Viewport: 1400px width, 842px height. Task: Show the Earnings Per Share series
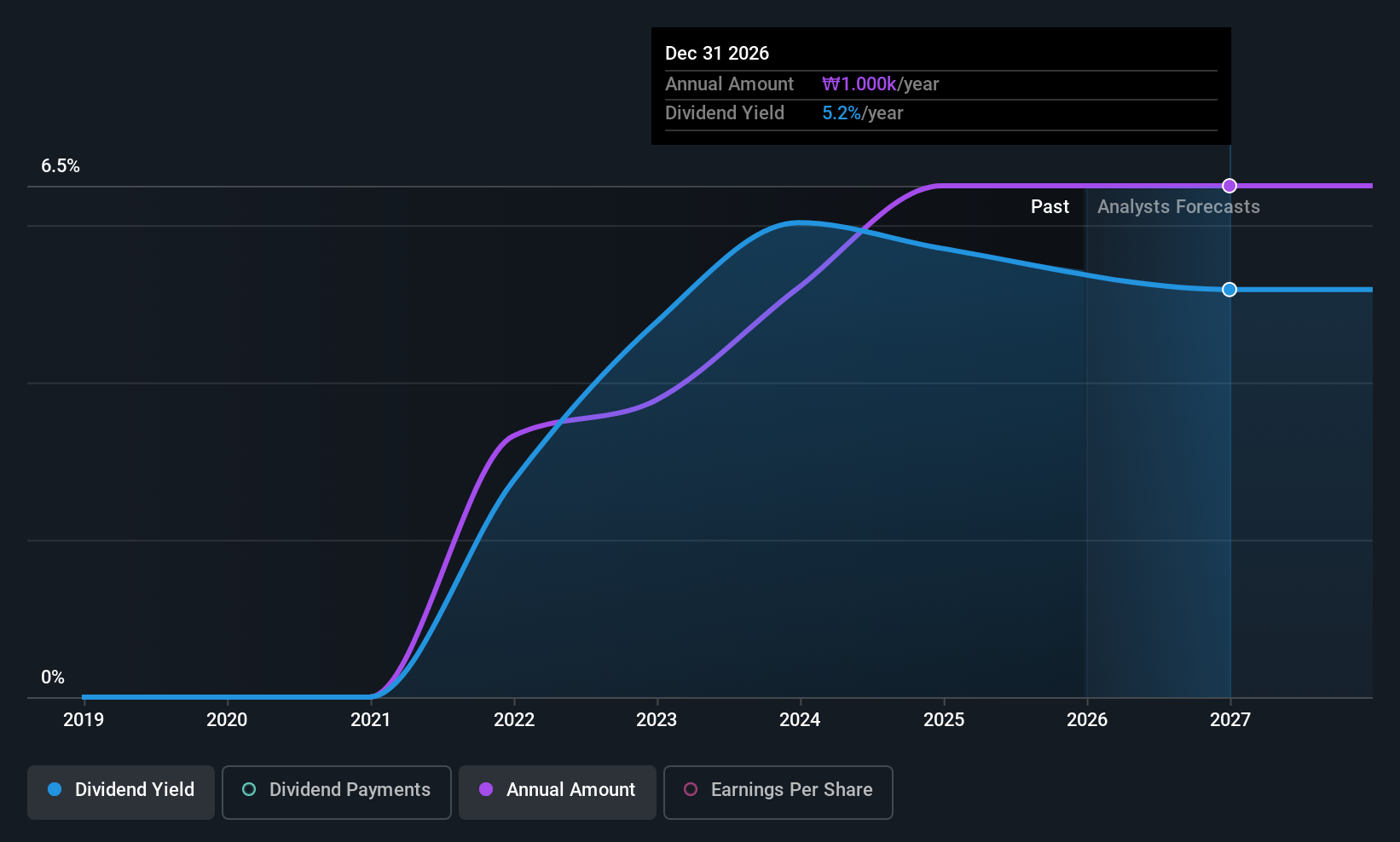coord(778,793)
